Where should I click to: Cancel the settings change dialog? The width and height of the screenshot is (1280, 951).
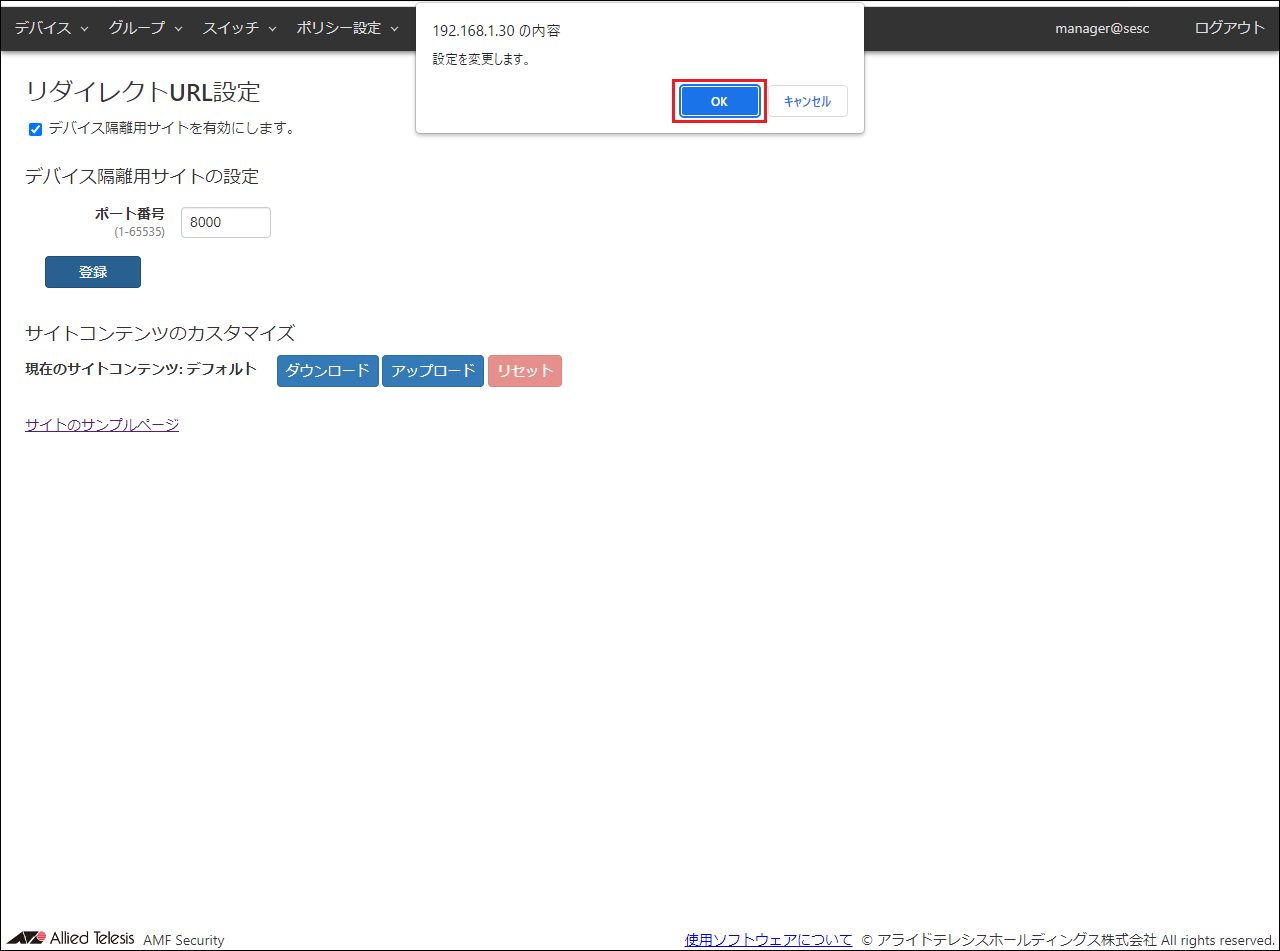pyautogui.click(x=807, y=101)
